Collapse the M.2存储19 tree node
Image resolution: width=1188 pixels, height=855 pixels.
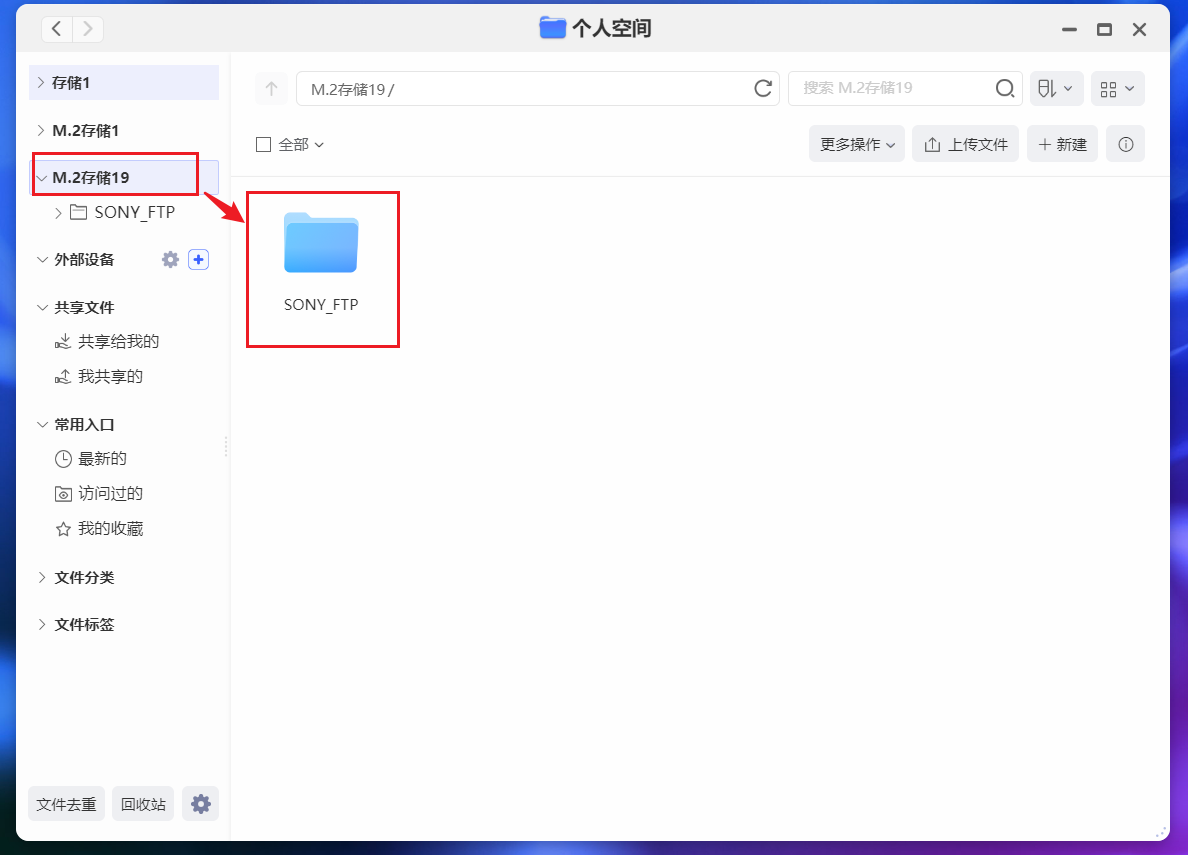tap(42, 177)
